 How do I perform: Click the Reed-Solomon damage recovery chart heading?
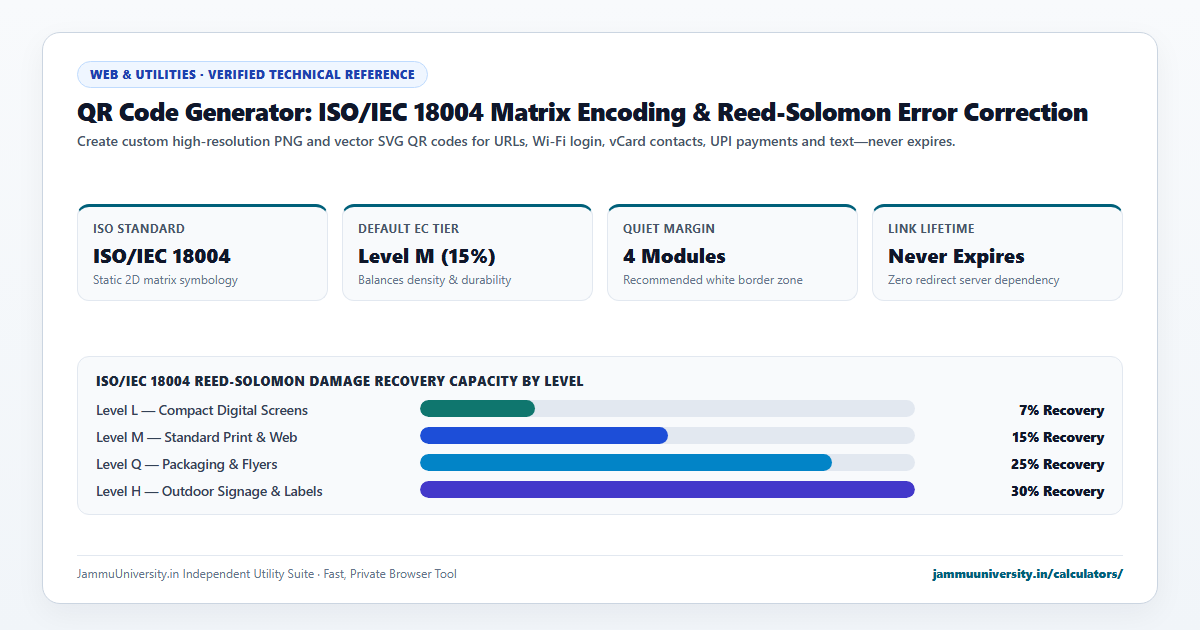340,381
